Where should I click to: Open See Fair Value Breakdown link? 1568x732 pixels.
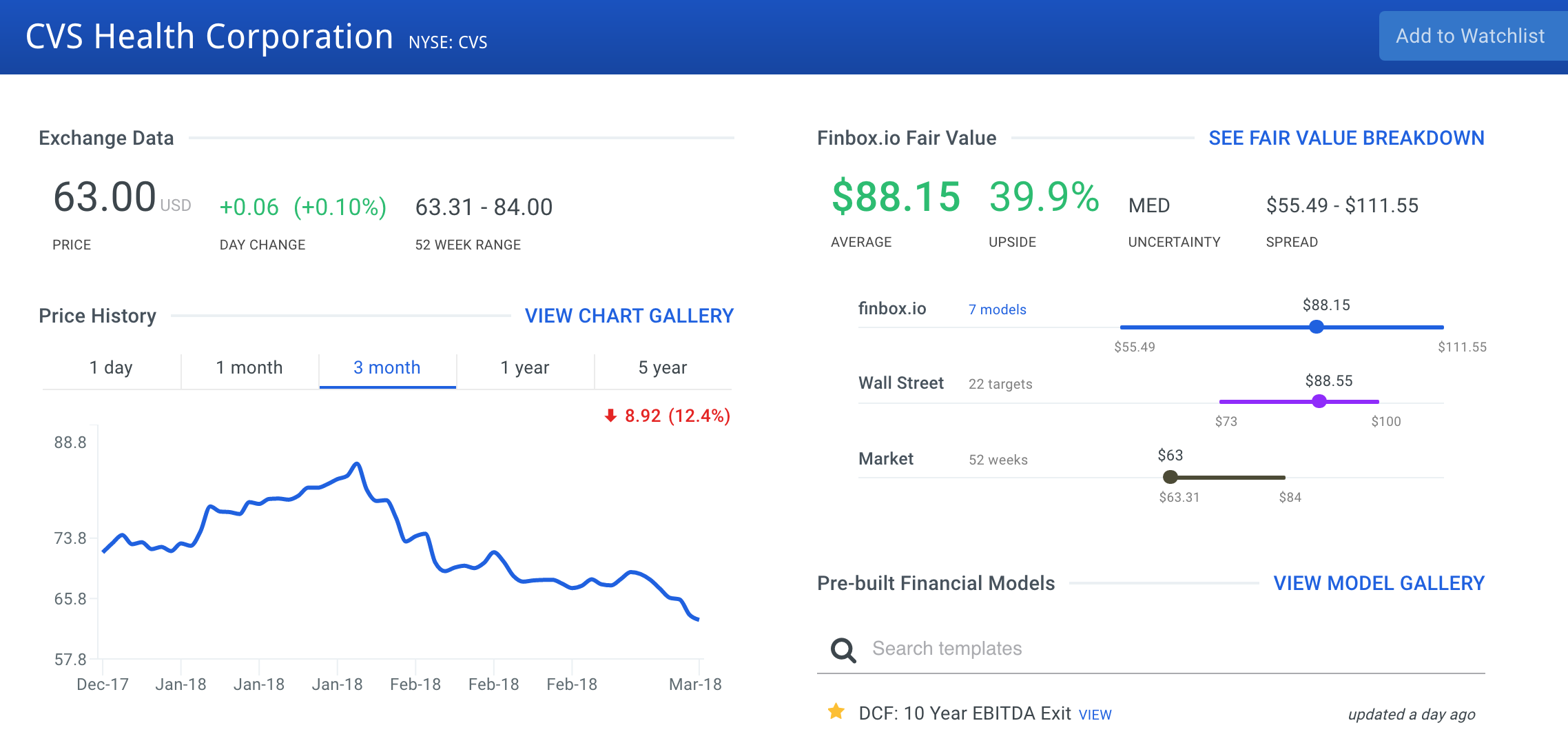pos(1346,138)
